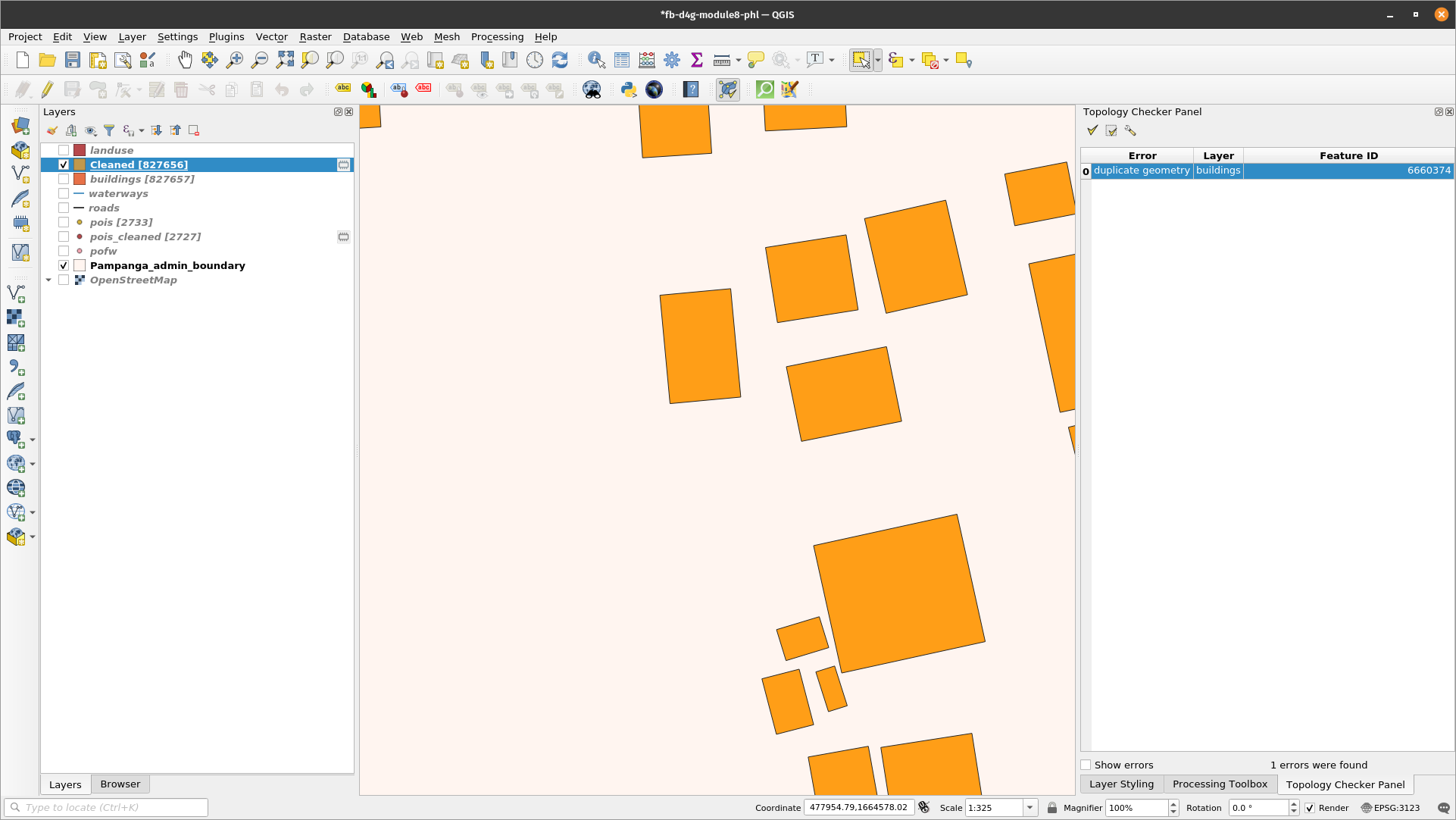
Task: Switch to Browser panel tab
Action: [x=120, y=784]
